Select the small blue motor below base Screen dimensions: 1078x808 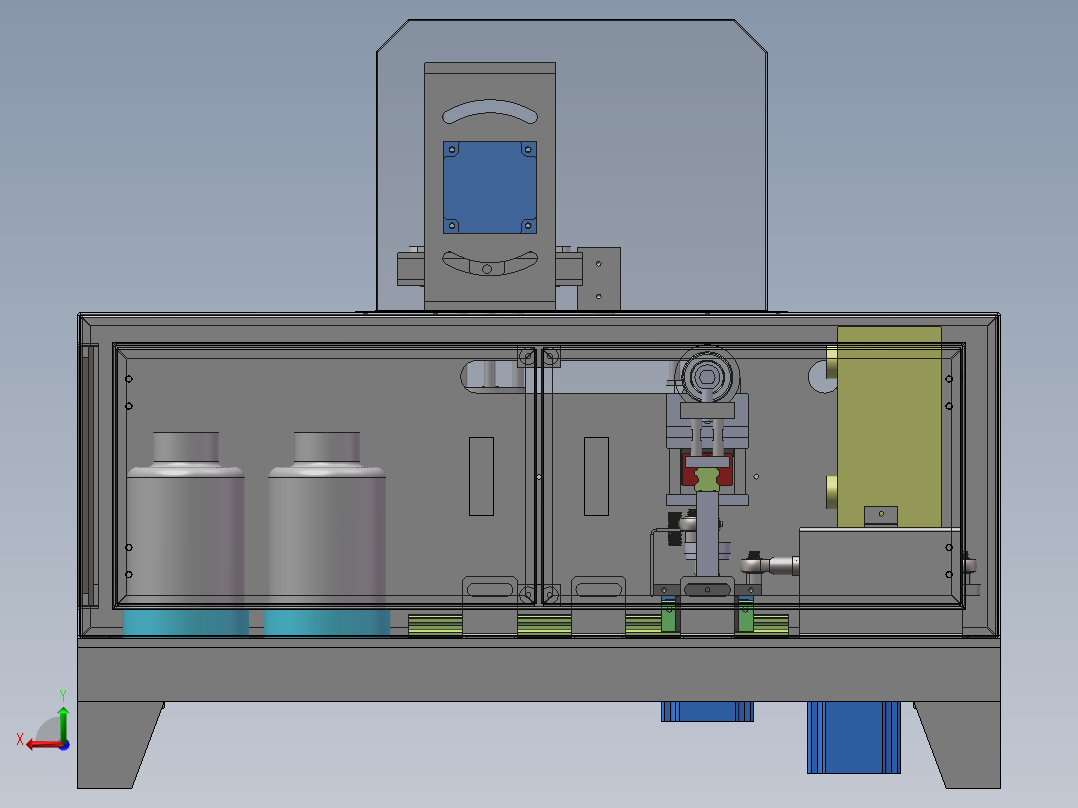707,711
